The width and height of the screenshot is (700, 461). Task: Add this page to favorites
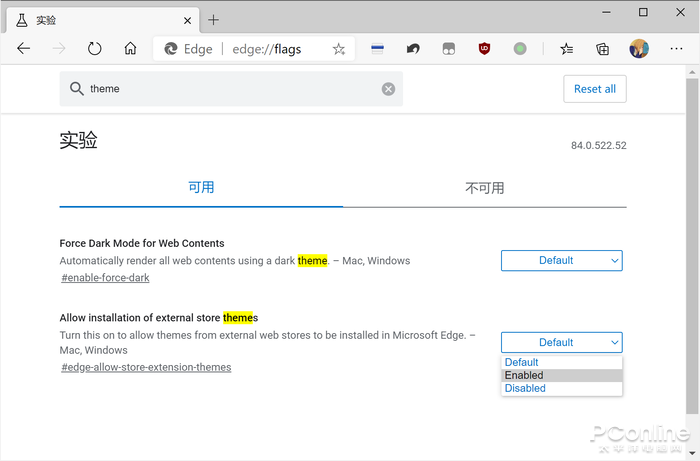339,49
